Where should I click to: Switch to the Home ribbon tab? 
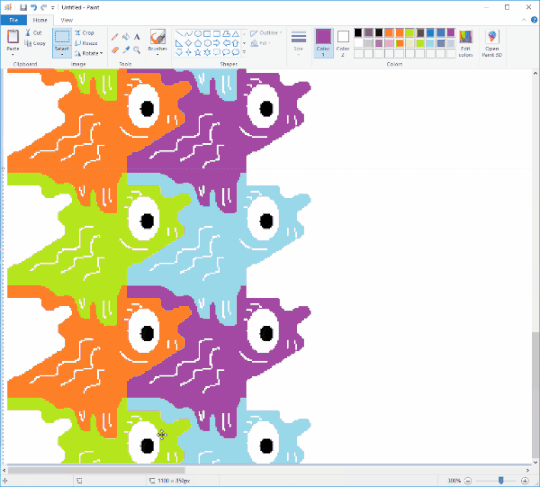(x=40, y=20)
